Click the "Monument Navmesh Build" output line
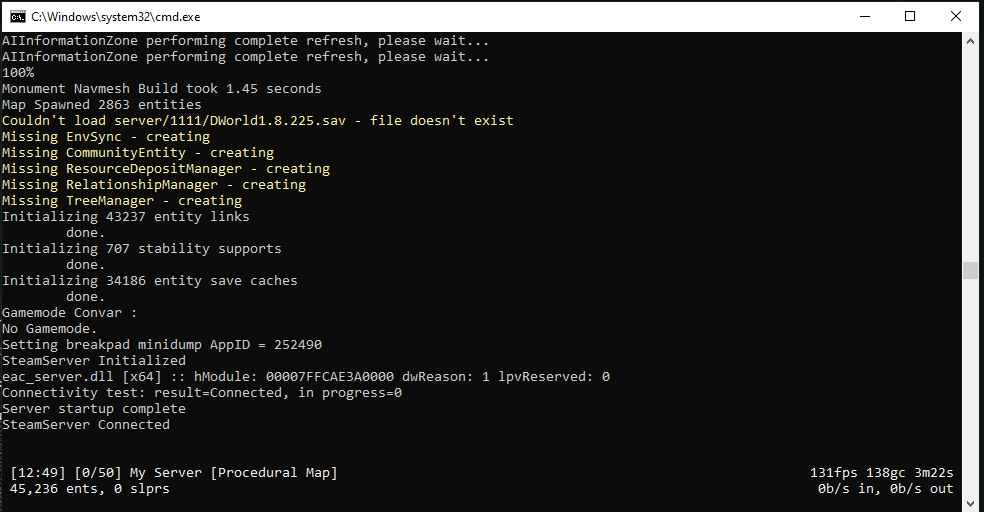984x512 pixels. coord(162,89)
